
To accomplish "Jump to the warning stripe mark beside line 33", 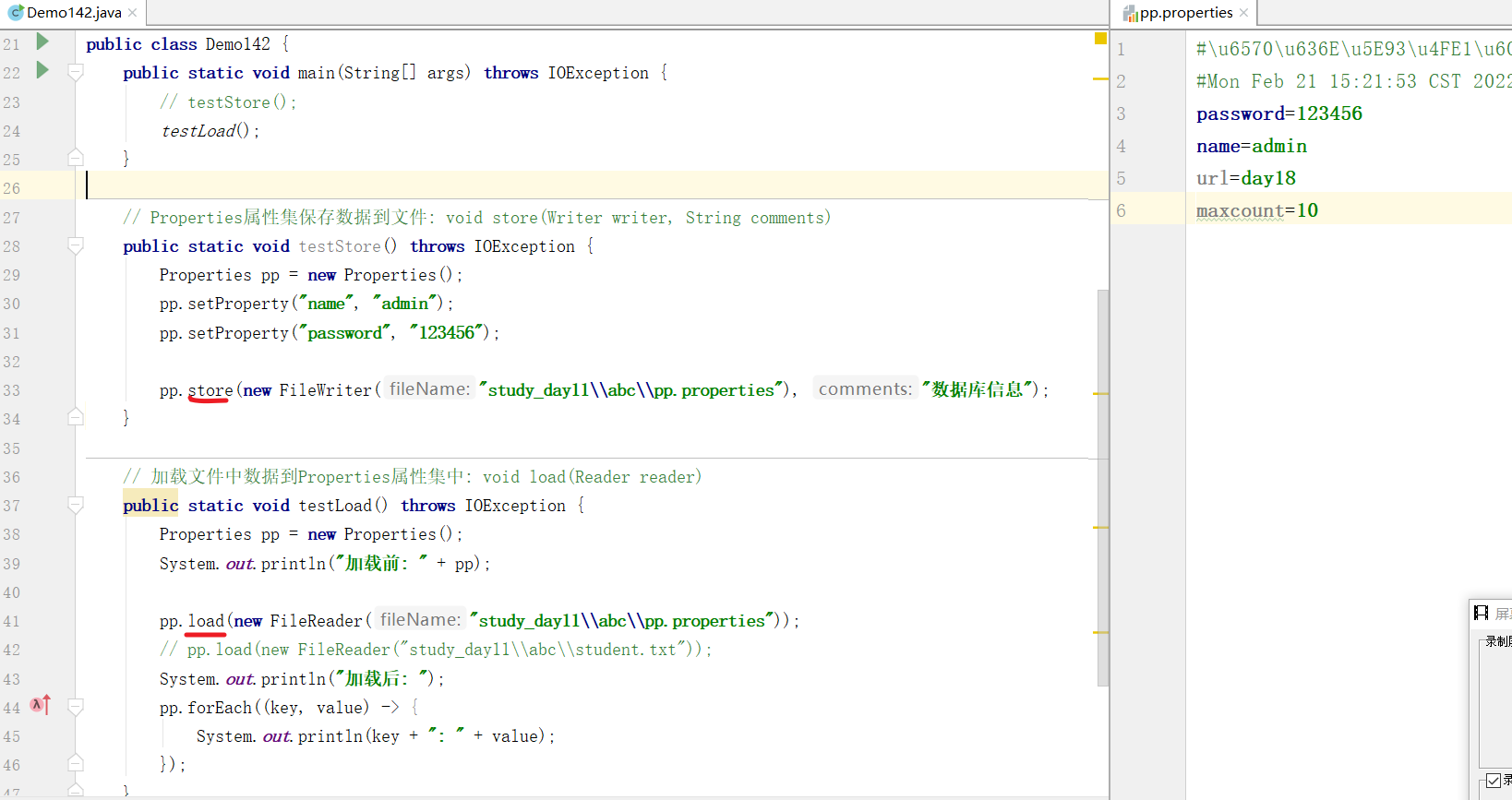I will (1100, 393).
